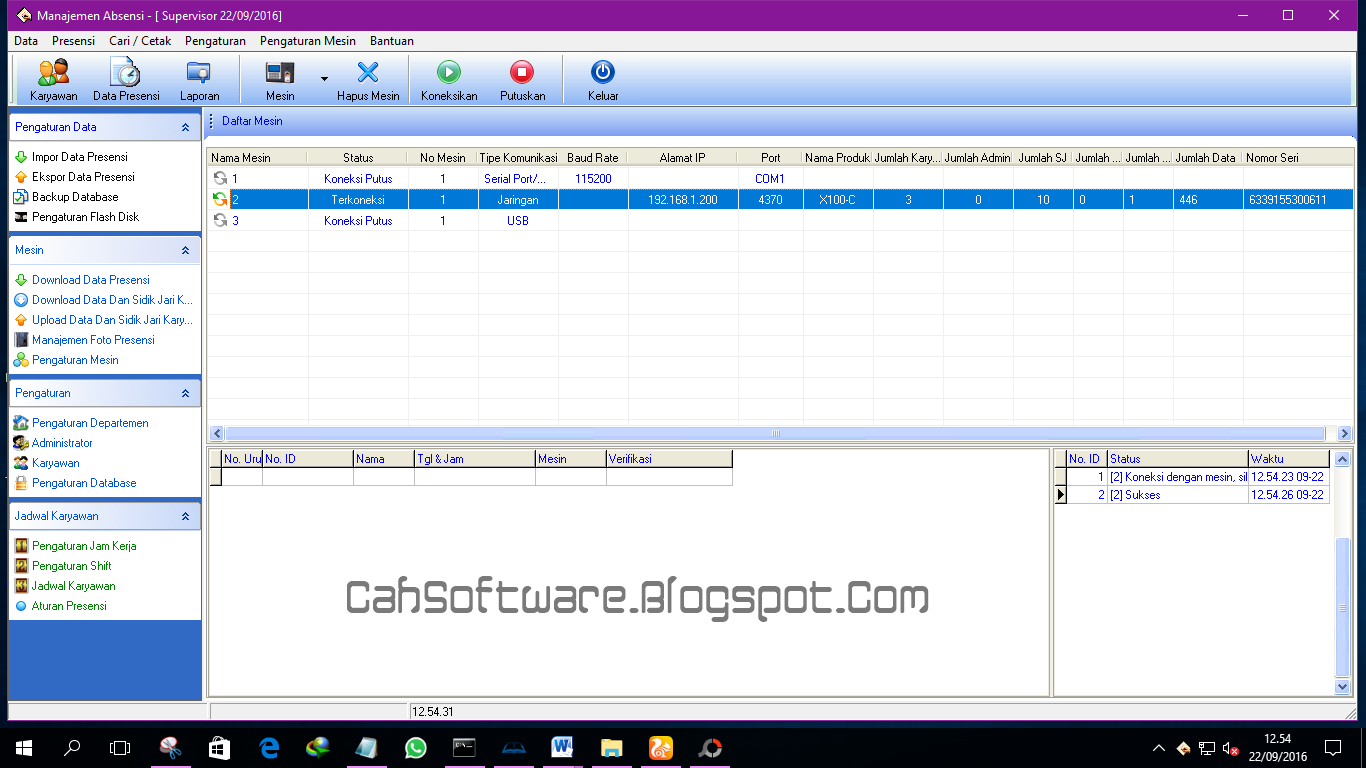Image resolution: width=1366 pixels, height=768 pixels.
Task: Click the Pengaturan Flash Disk icon
Action: pyautogui.click(x=21, y=217)
